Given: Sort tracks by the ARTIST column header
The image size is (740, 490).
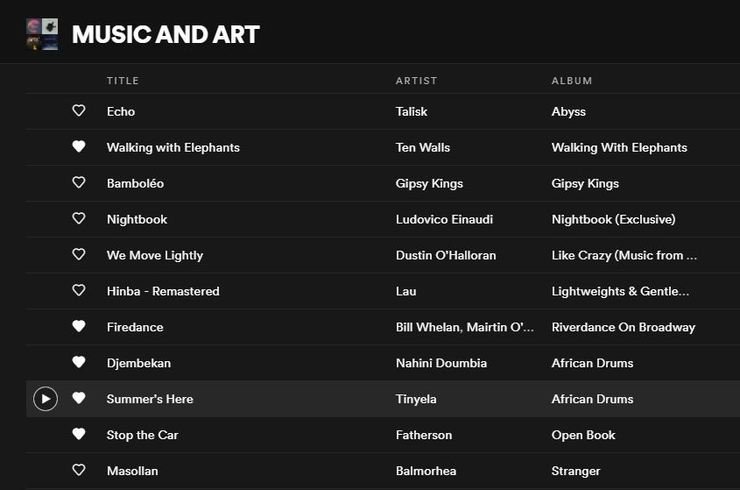Looking at the screenshot, I should (416, 81).
